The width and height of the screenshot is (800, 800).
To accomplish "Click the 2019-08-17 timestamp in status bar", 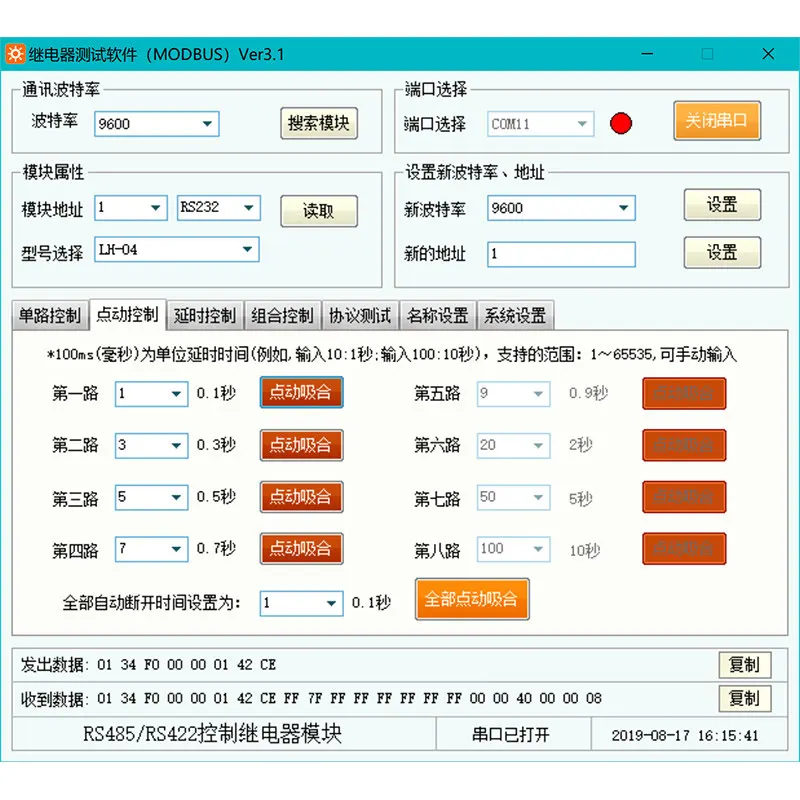I will click(x=685, y=736).
